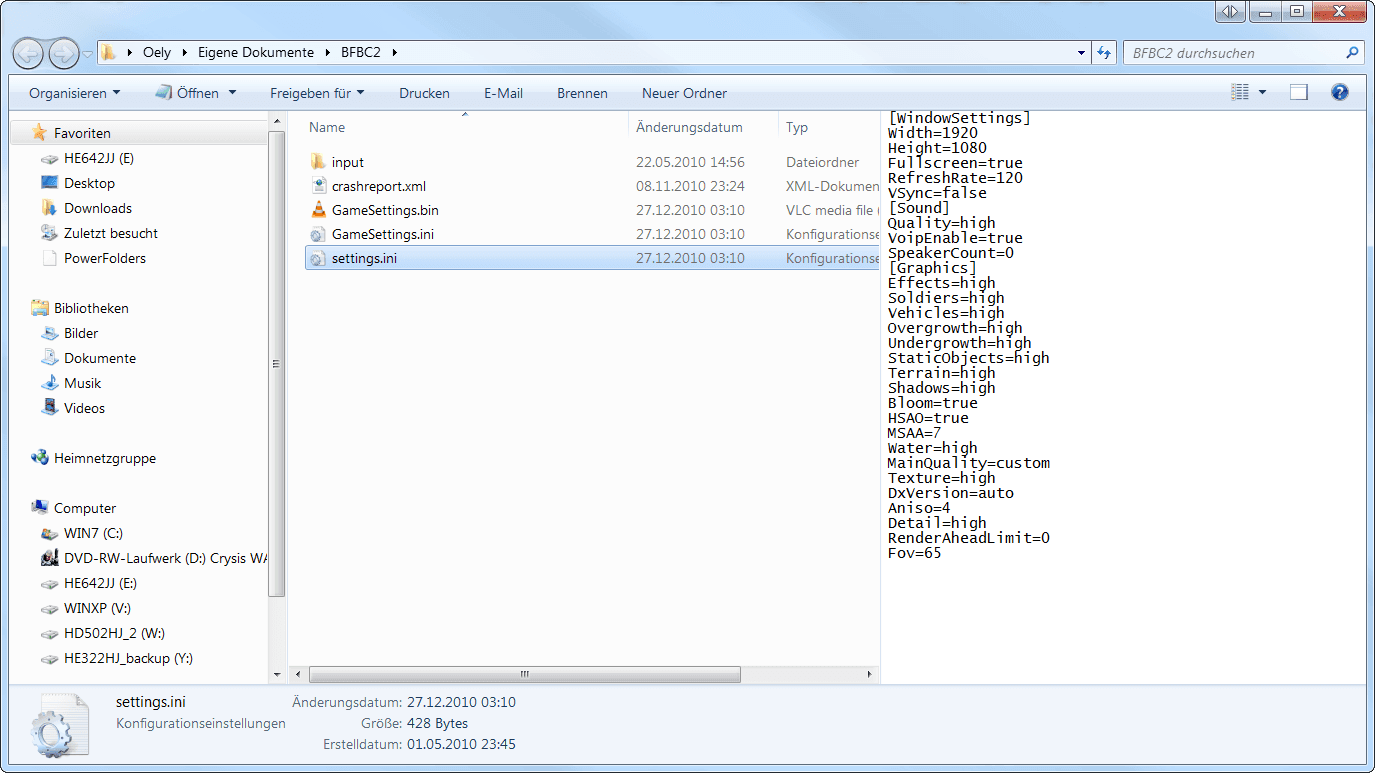Screen dimensions: 1375x773
Task: Select GameSettings.ini gear icon
Action: [x=318, y=234]
